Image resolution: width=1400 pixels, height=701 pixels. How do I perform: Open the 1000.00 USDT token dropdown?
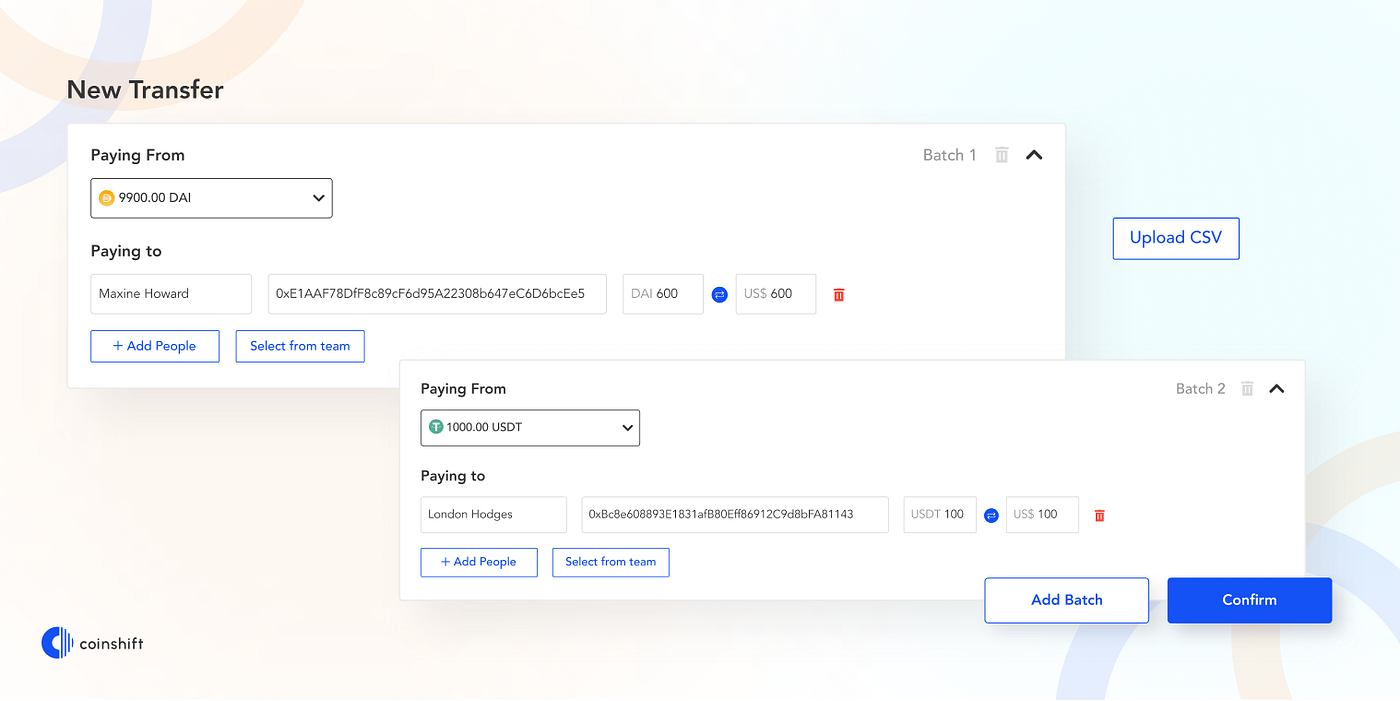pyautogui.click(x=530, y=427)
